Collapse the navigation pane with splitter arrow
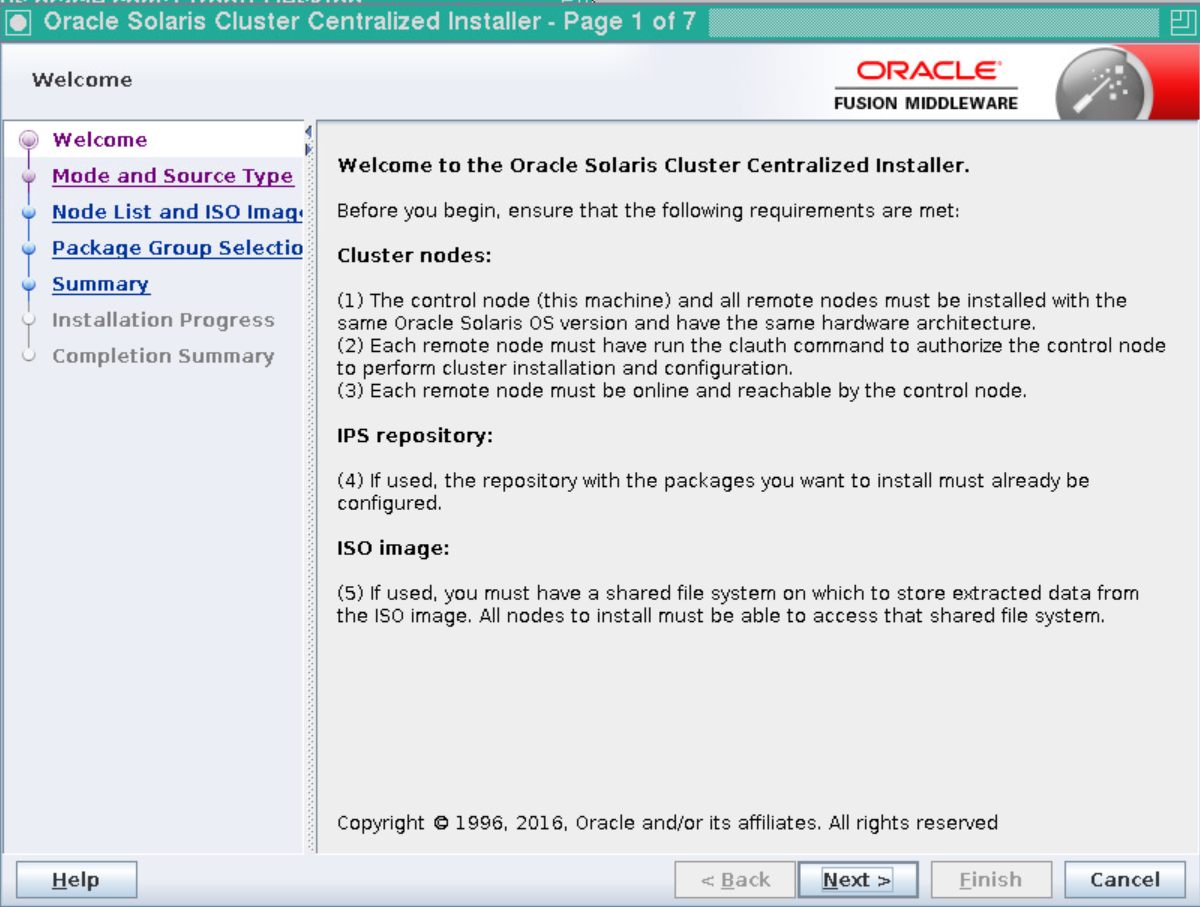 [309, 133]
